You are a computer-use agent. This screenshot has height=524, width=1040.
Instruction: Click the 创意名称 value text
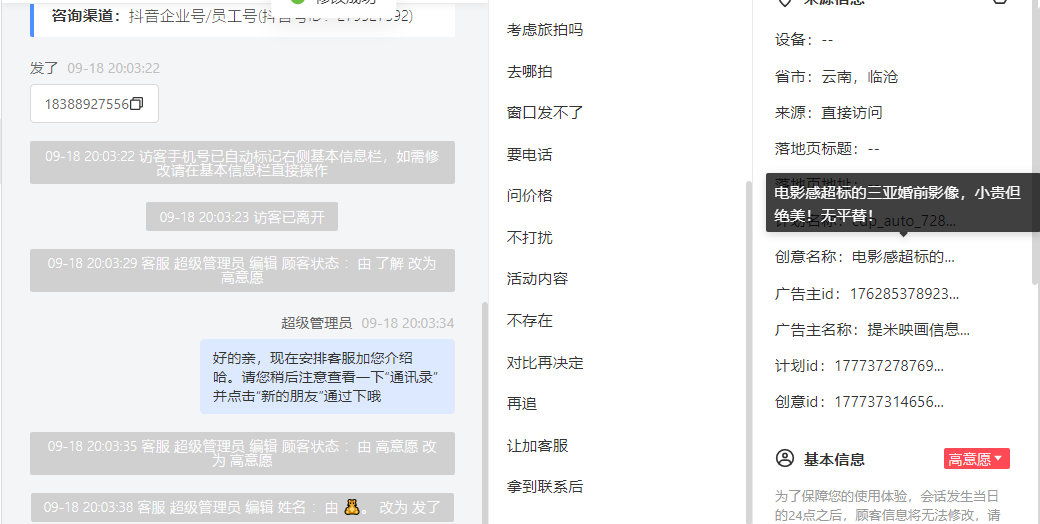(903, 257)
